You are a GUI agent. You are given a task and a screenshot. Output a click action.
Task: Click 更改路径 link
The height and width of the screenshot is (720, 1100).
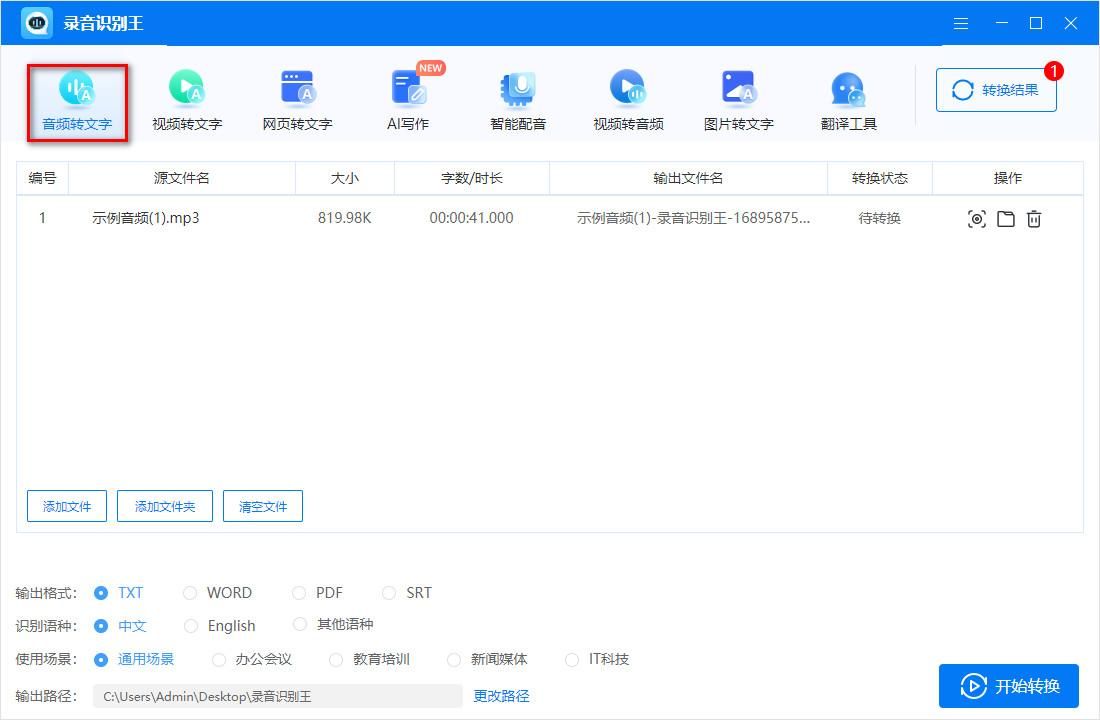pyautogui.click(x=501, y=696)
